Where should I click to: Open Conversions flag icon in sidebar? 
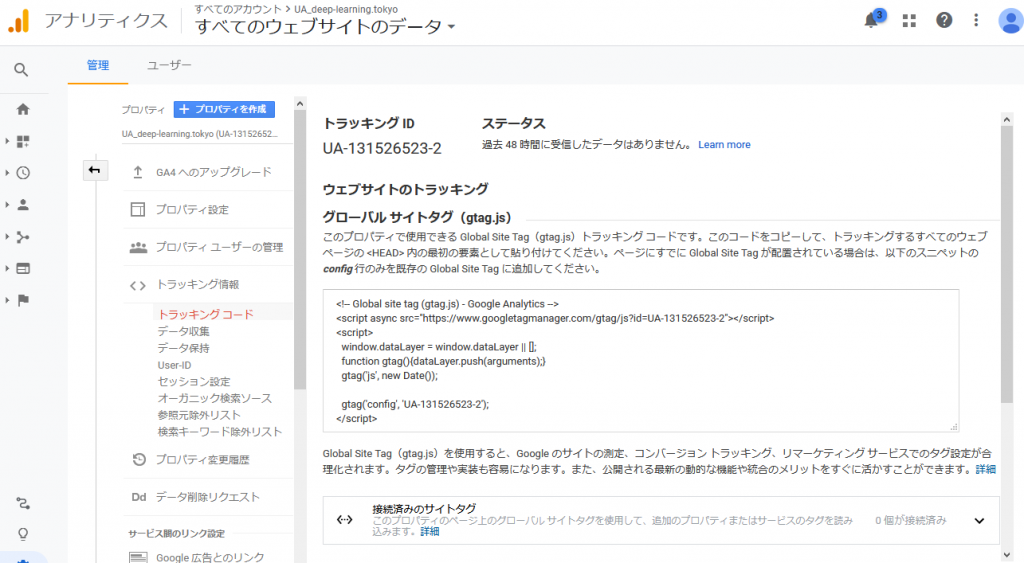pyautogui.click(x=23, y=300)
